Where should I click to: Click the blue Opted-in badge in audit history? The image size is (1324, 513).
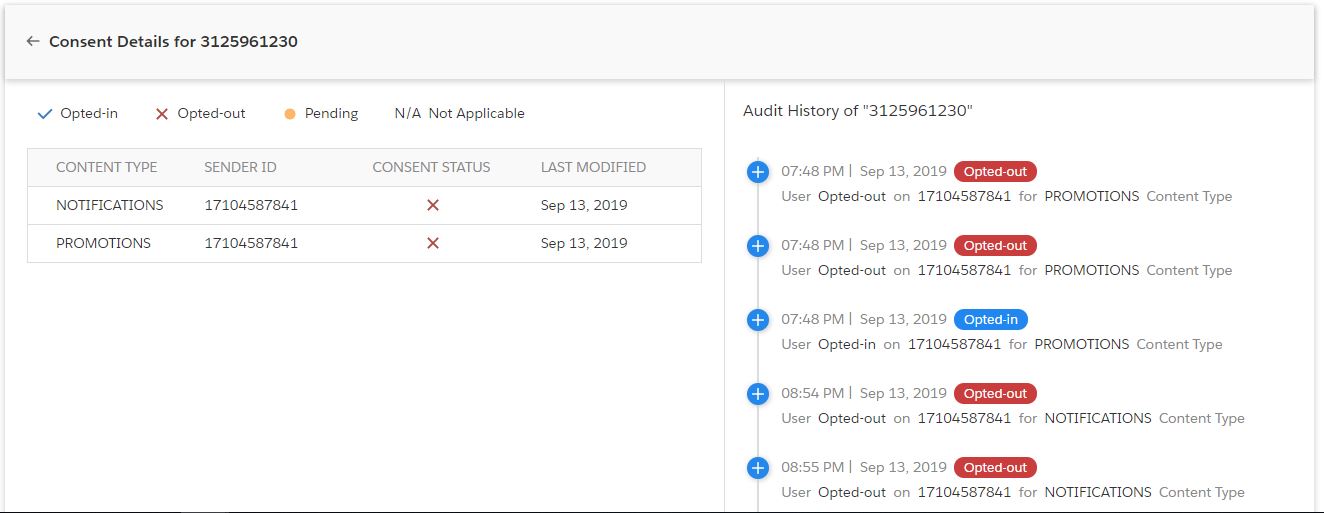click(990, 320)
